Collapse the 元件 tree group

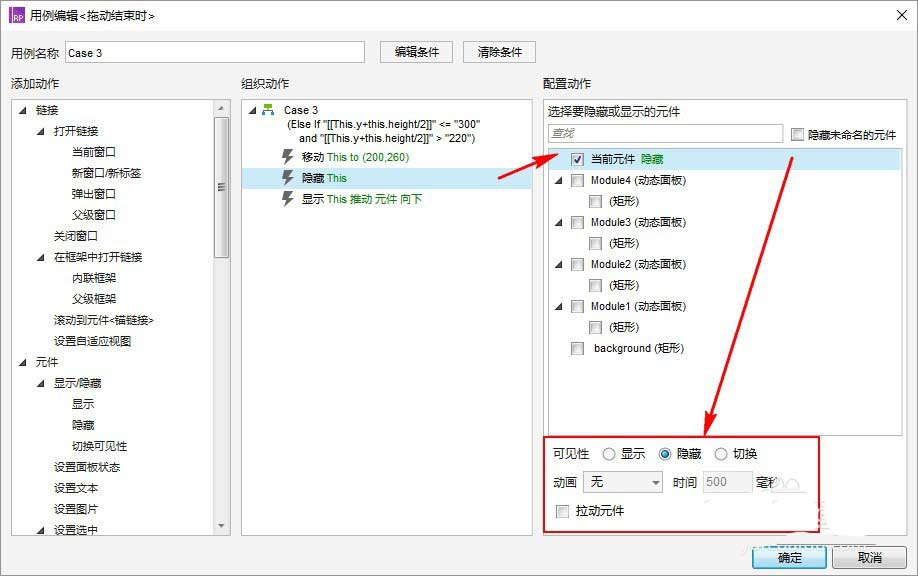(23, 362)
